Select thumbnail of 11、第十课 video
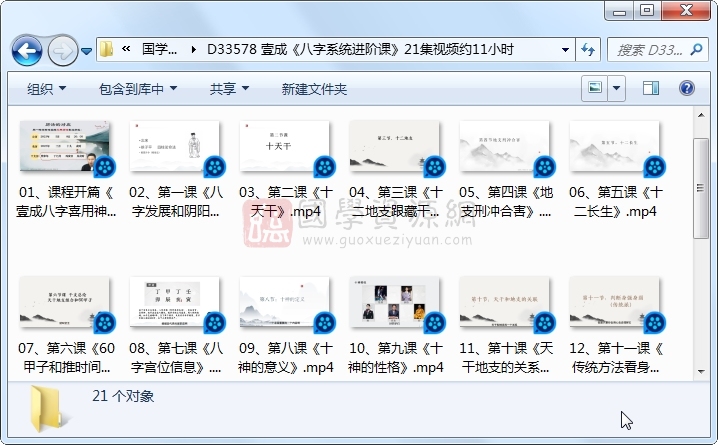 (504, 302)
